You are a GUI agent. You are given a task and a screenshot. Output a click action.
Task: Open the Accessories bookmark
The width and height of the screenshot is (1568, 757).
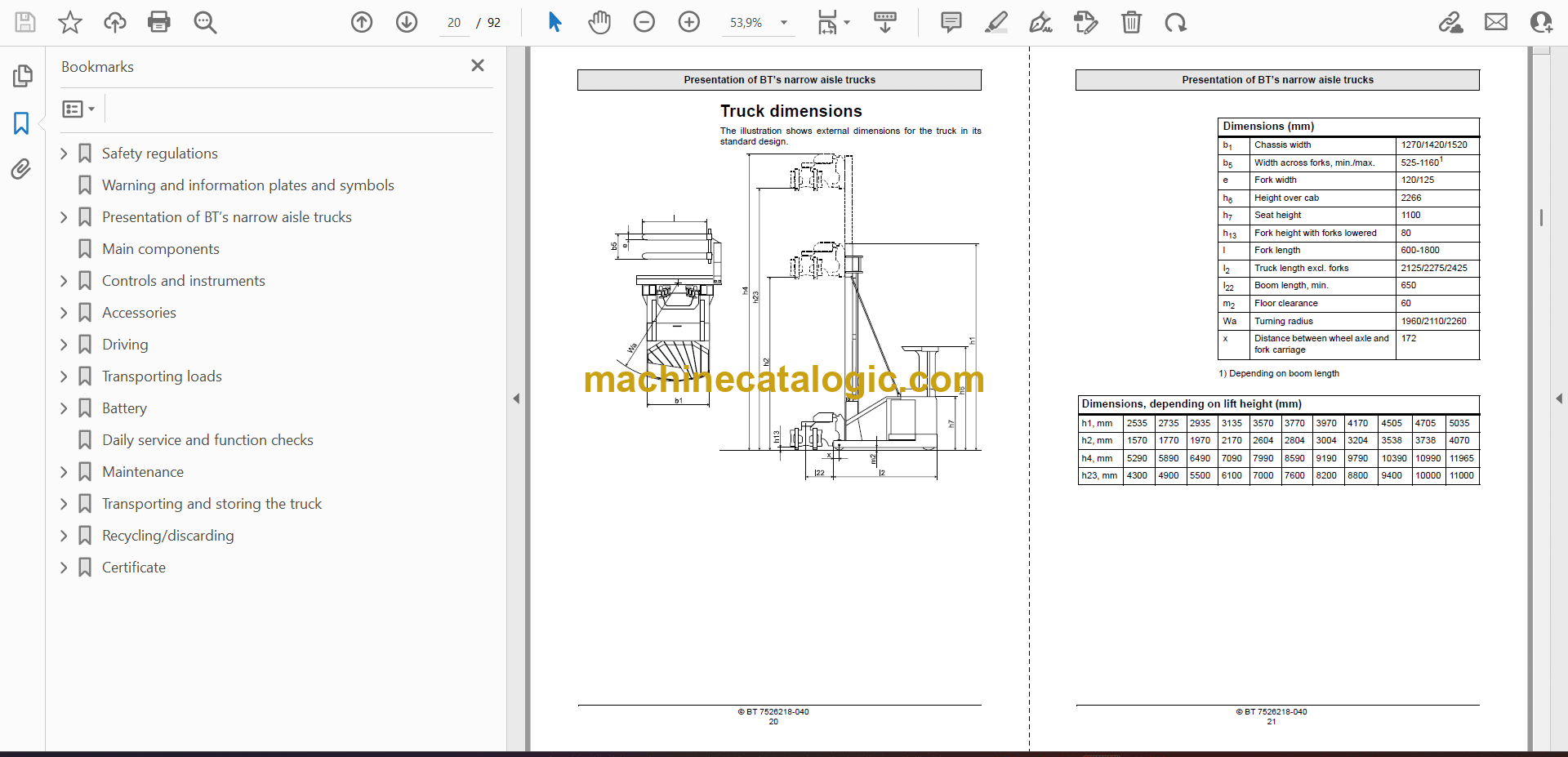click(x=139, y=313)
